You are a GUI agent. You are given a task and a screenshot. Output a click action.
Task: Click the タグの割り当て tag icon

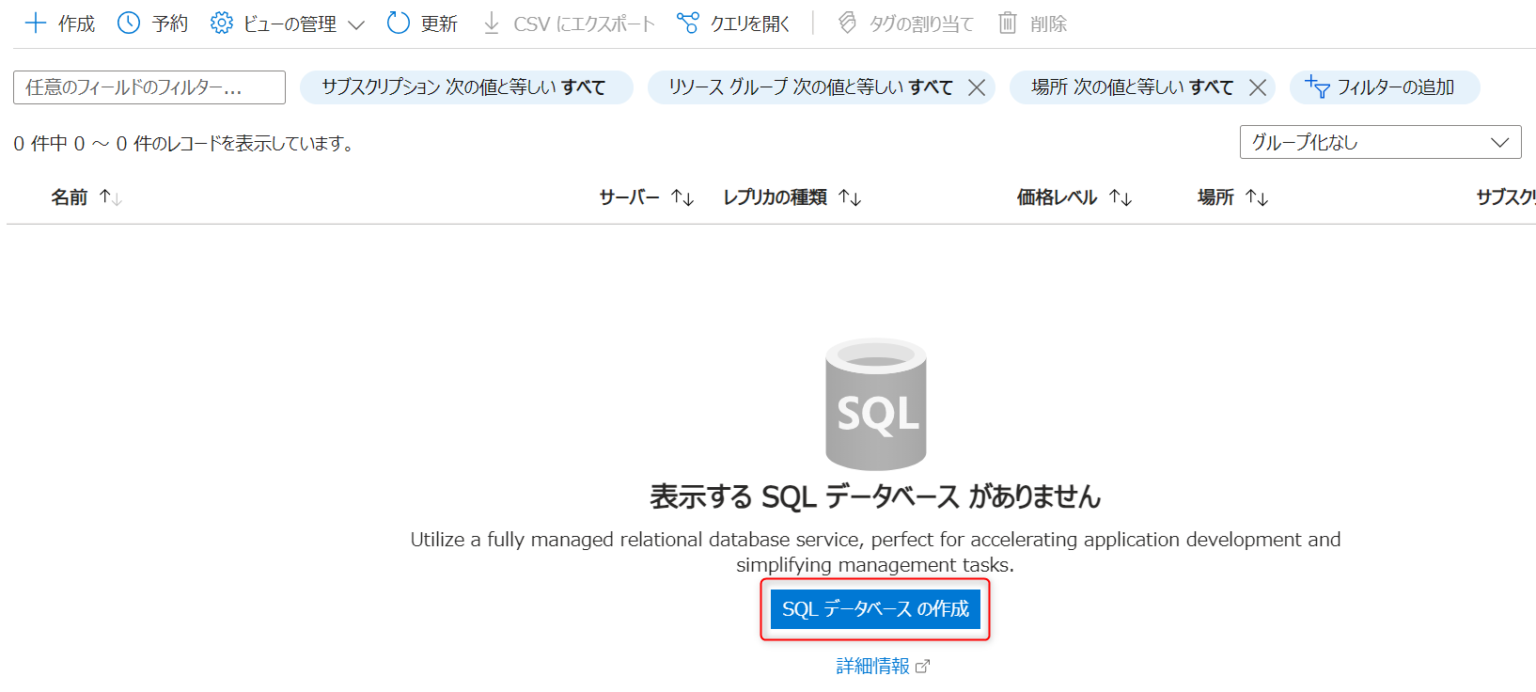pos(847,24)
